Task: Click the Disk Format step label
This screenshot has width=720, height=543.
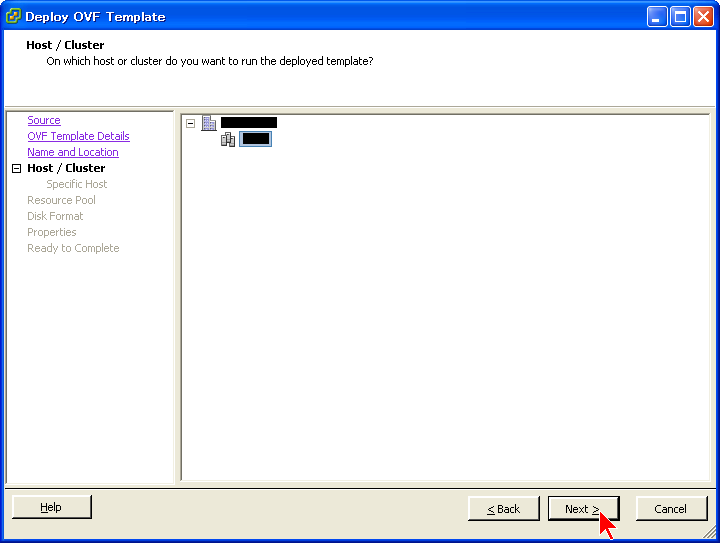Action: click(x=55, y=216)
